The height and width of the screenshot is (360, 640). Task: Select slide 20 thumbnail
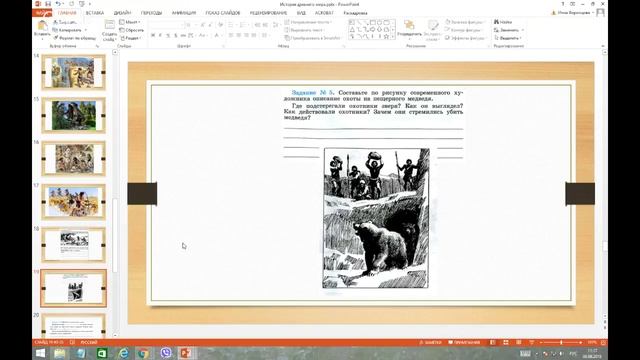pyautogui.click(x=73, y=325)
